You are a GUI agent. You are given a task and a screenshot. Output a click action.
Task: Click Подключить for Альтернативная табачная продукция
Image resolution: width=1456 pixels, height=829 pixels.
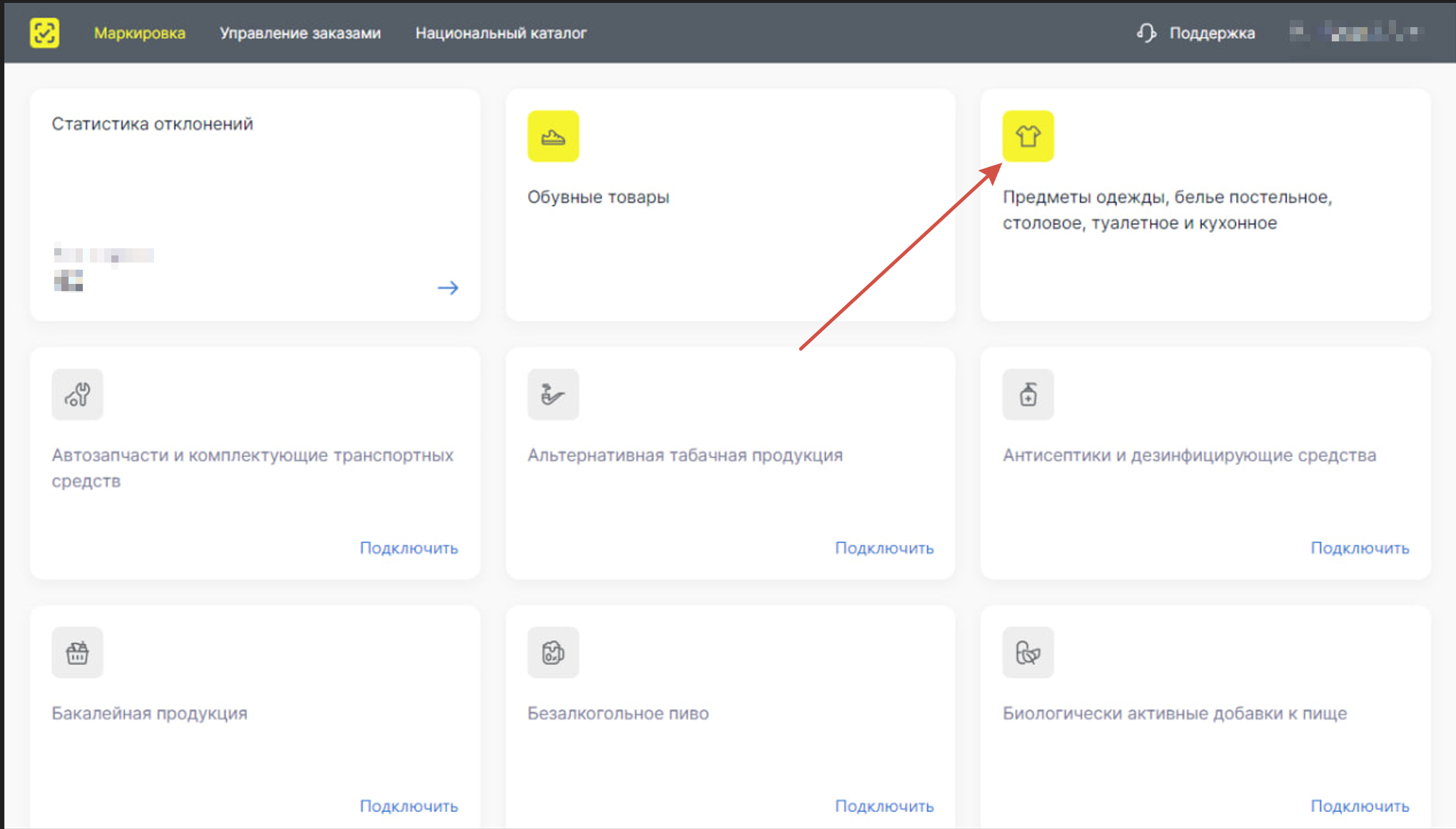tap(884, 548)
